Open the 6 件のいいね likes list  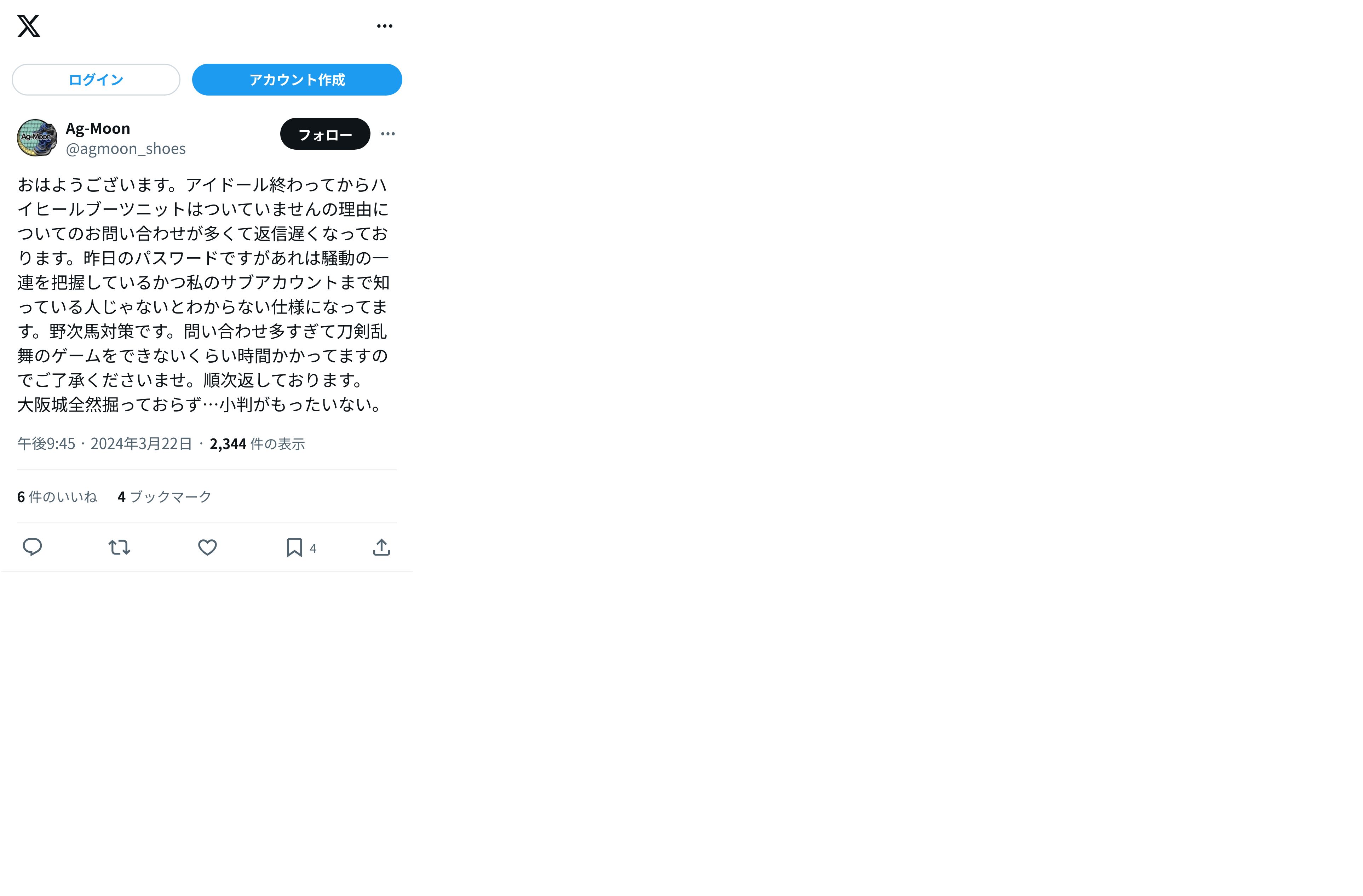[x=57, y=497]
